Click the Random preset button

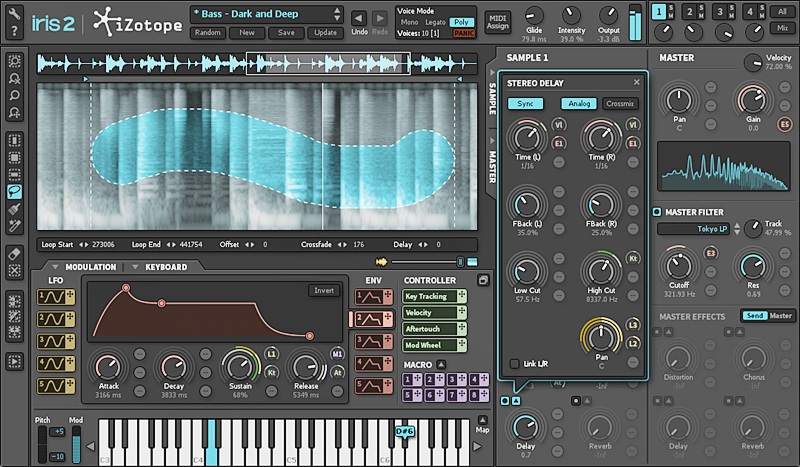208,33
